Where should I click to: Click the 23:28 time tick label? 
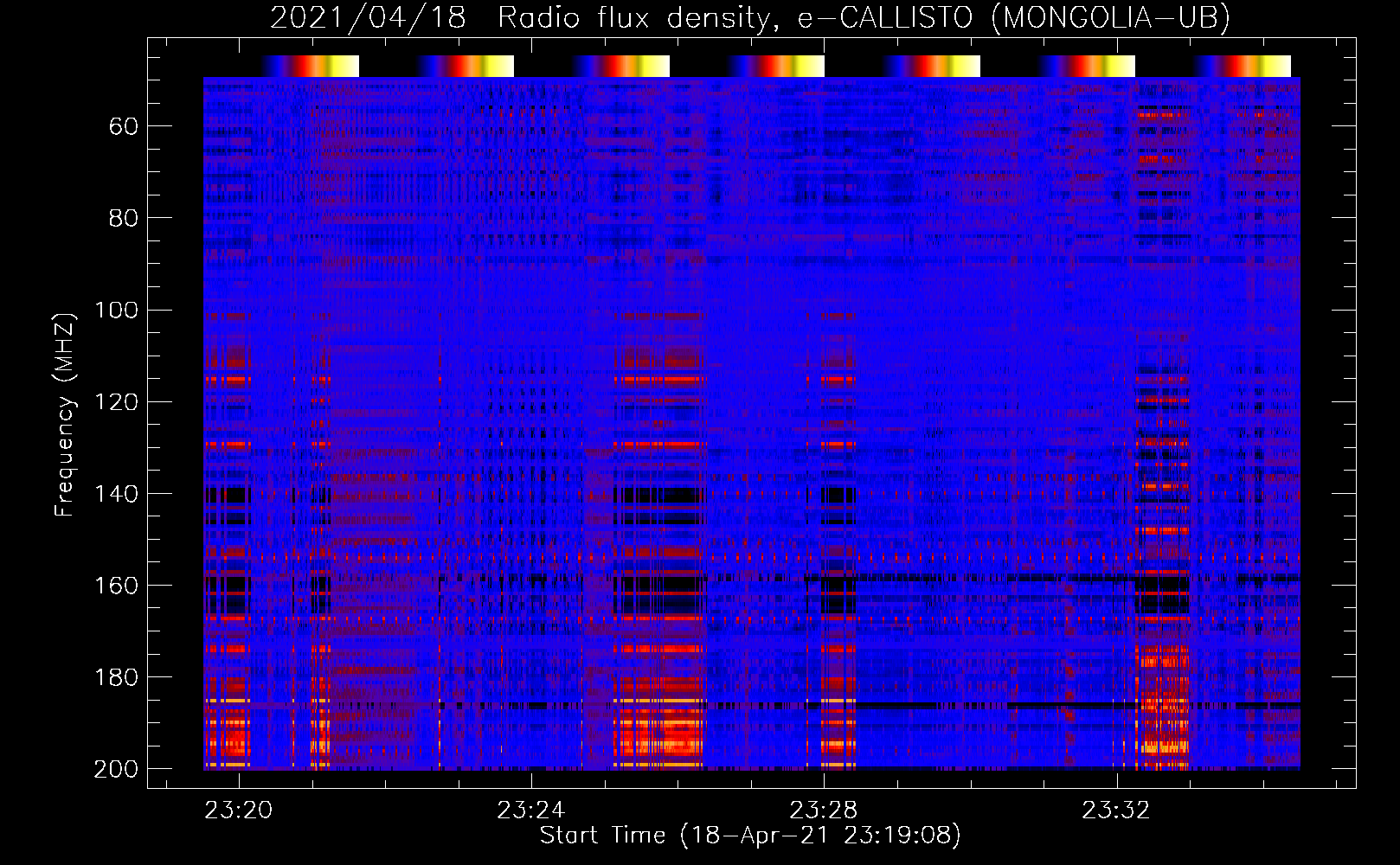(x=824, y=810)
